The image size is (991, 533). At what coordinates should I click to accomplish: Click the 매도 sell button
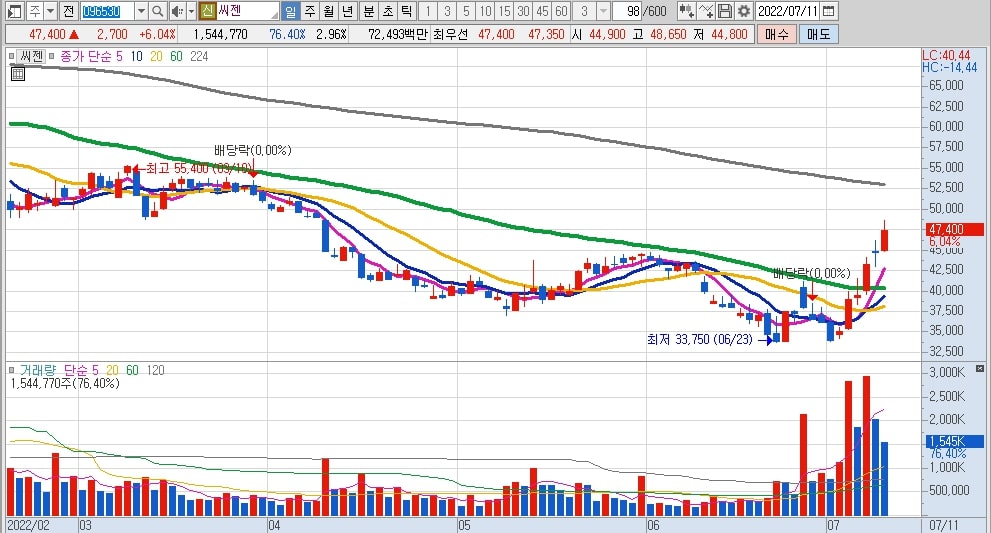point(818,34)
